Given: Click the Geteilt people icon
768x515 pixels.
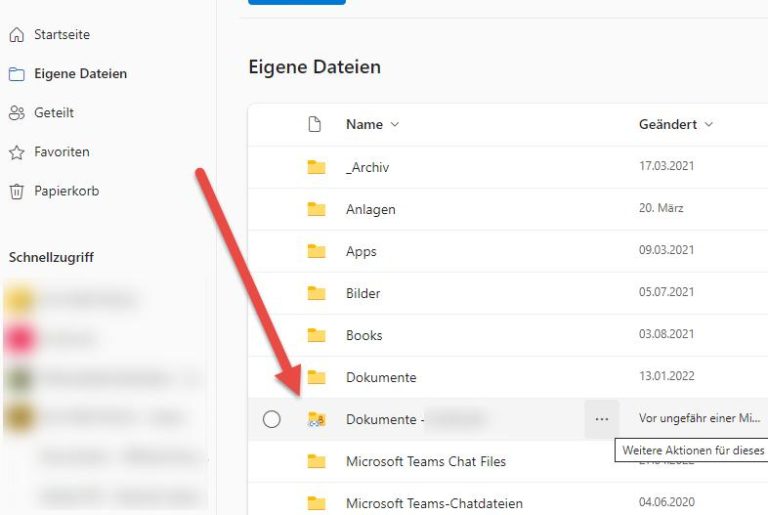Looking at the screenshot, I should (x=17, y=113).
